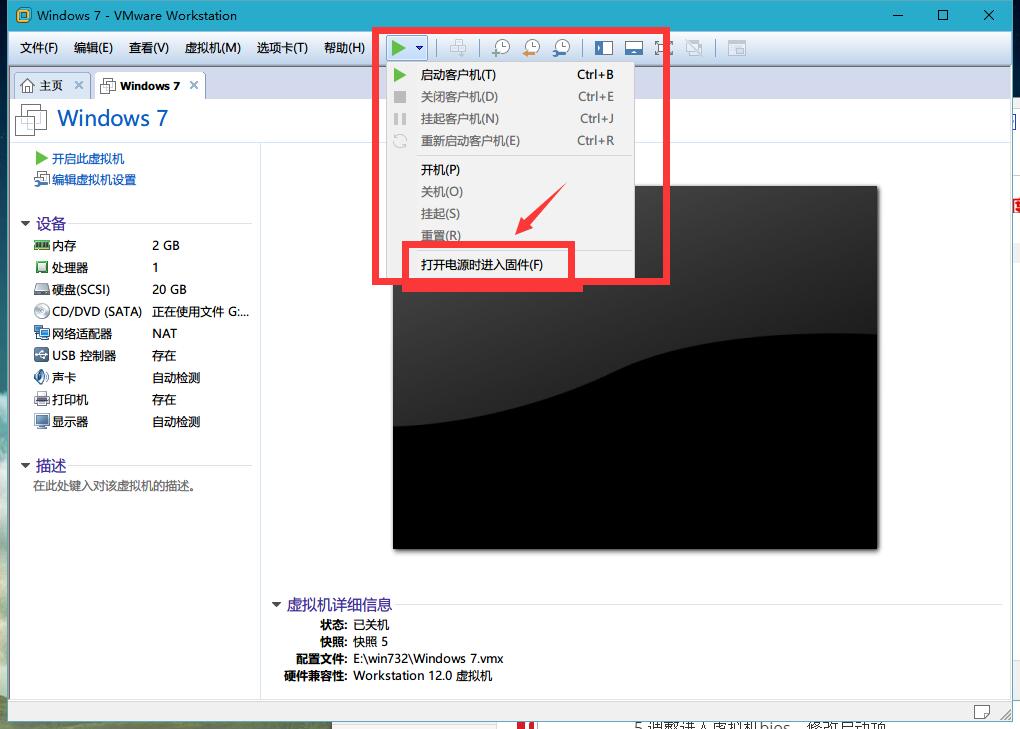The image size is (1020, 729).
Task: Click 开启此虚拟机 link
Action: click(88, 159)
